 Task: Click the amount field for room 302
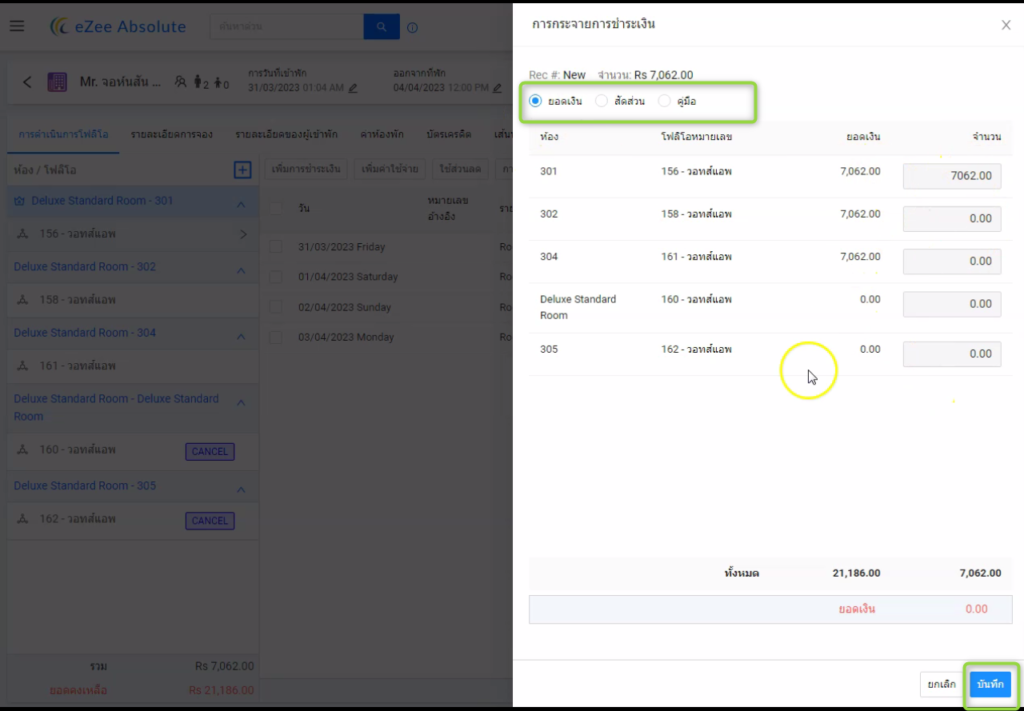tap(952, 219)
